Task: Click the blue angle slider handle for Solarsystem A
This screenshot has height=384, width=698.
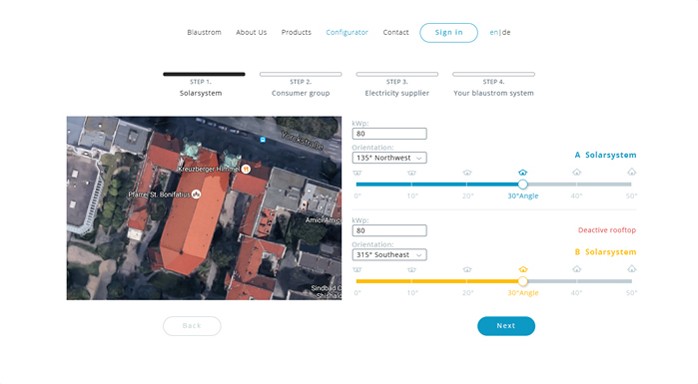Action: (x=523, y=184)
